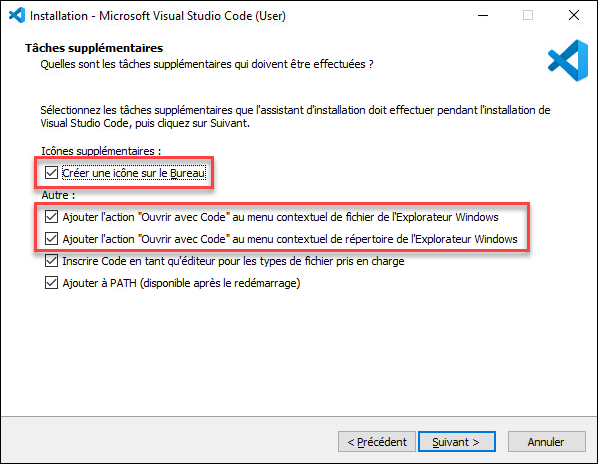Image resolution: width=598 pixels, height=464 pixels.
Task: Click the 'Tâches supplémentaires' heading
Action: [x=94, y=48]
